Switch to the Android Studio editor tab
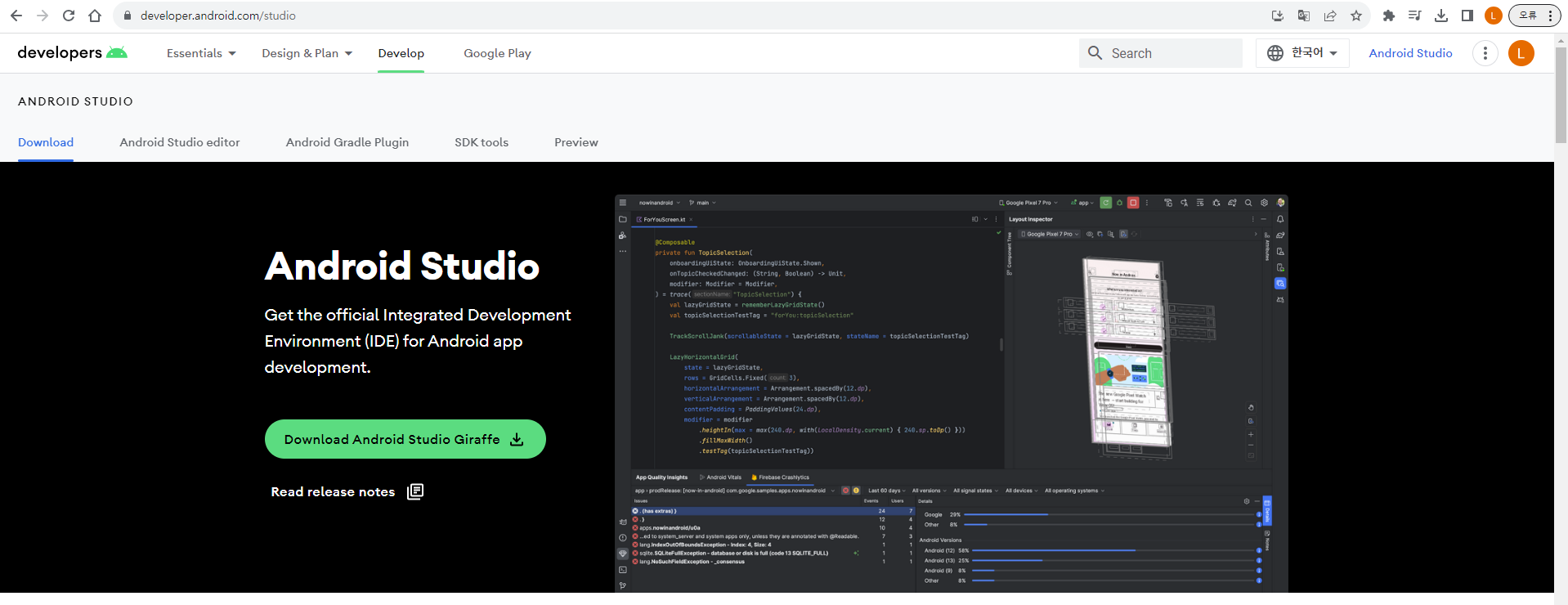1568x605 pixels. tap(180, 142)
